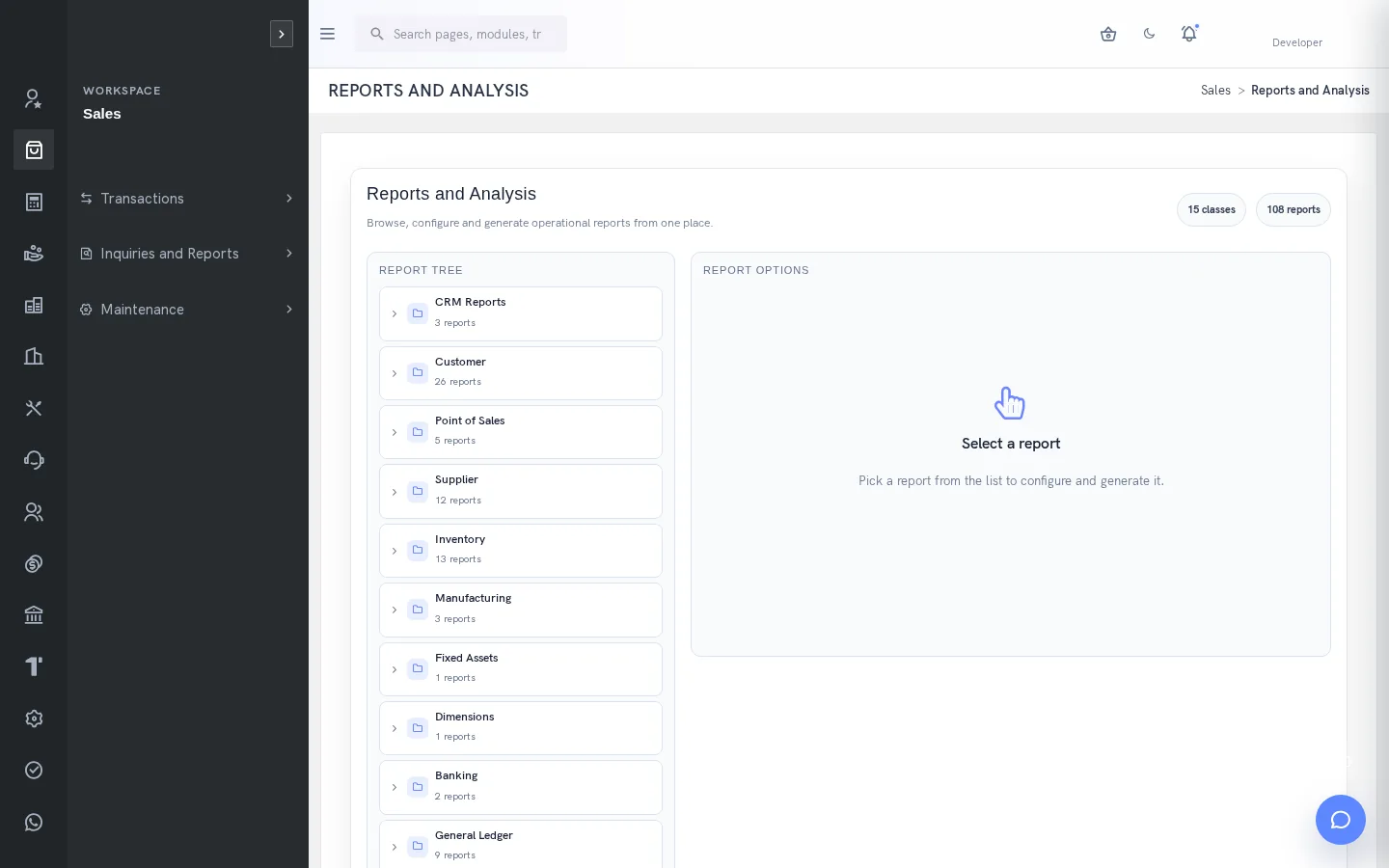1389x868 pixels.
Task: Go to Sales breadcrumb link
Action: click(1215, 91)
